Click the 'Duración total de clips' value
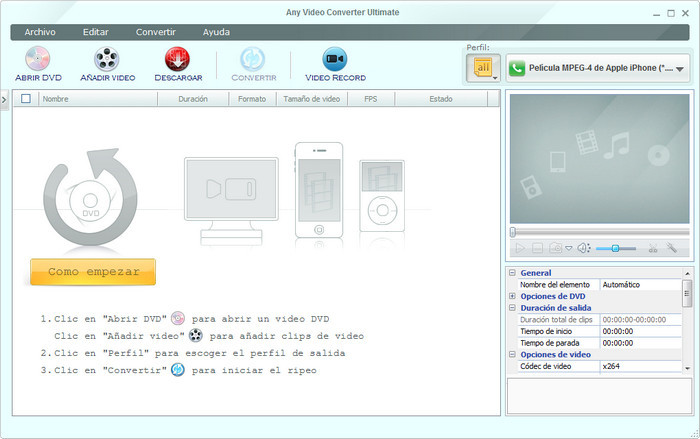Screen dimensions: 700x439 (641, 319)
